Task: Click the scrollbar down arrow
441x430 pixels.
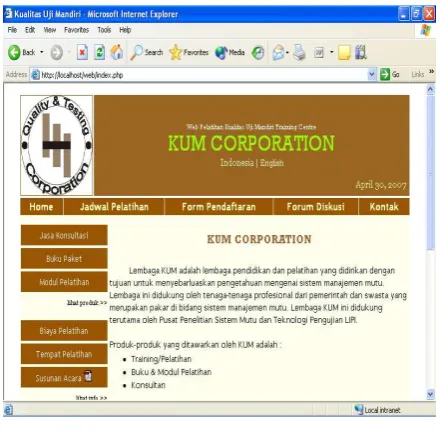Action: [430, 394]
